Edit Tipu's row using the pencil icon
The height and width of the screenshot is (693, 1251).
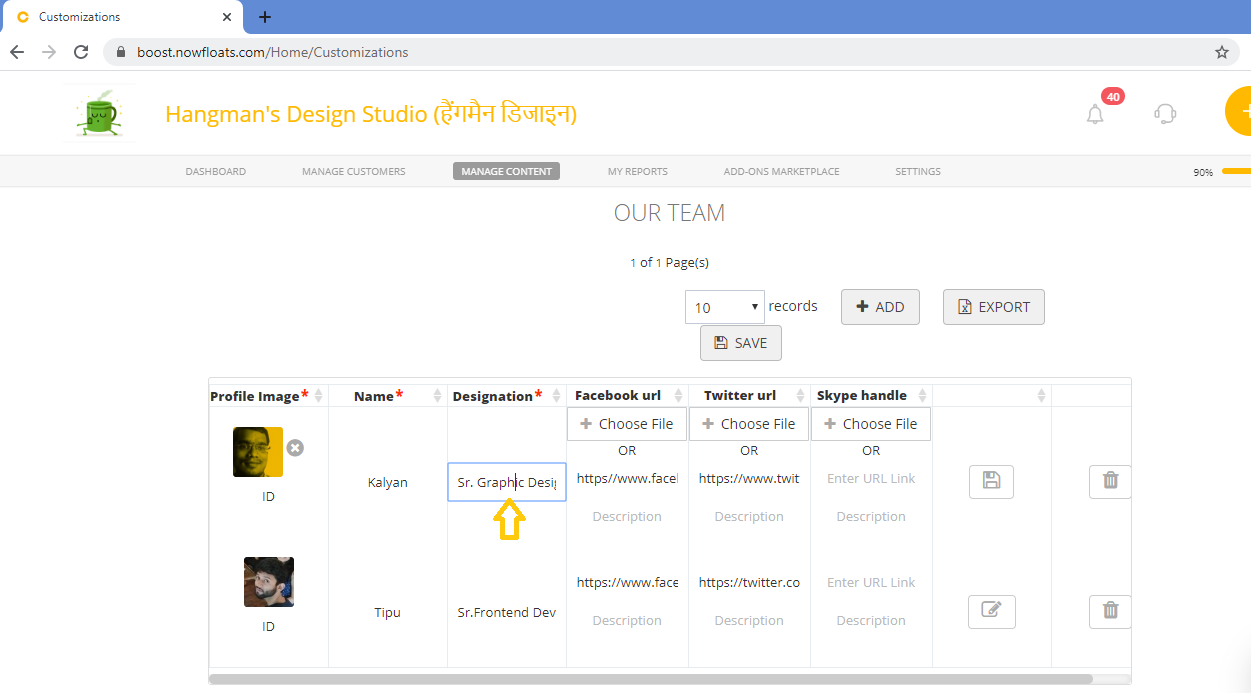coord(991,611)
